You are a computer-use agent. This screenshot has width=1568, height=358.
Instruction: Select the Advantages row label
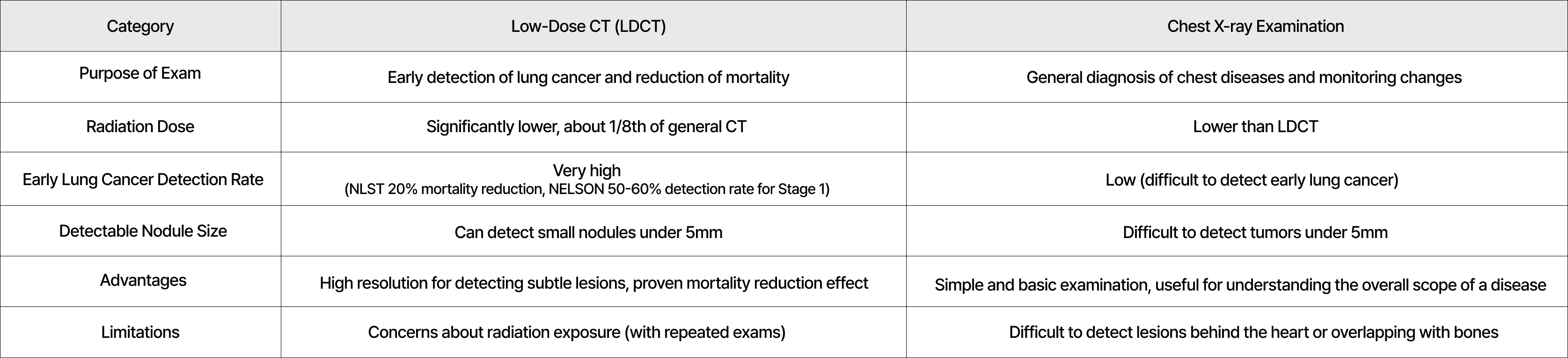click(143, 281)
